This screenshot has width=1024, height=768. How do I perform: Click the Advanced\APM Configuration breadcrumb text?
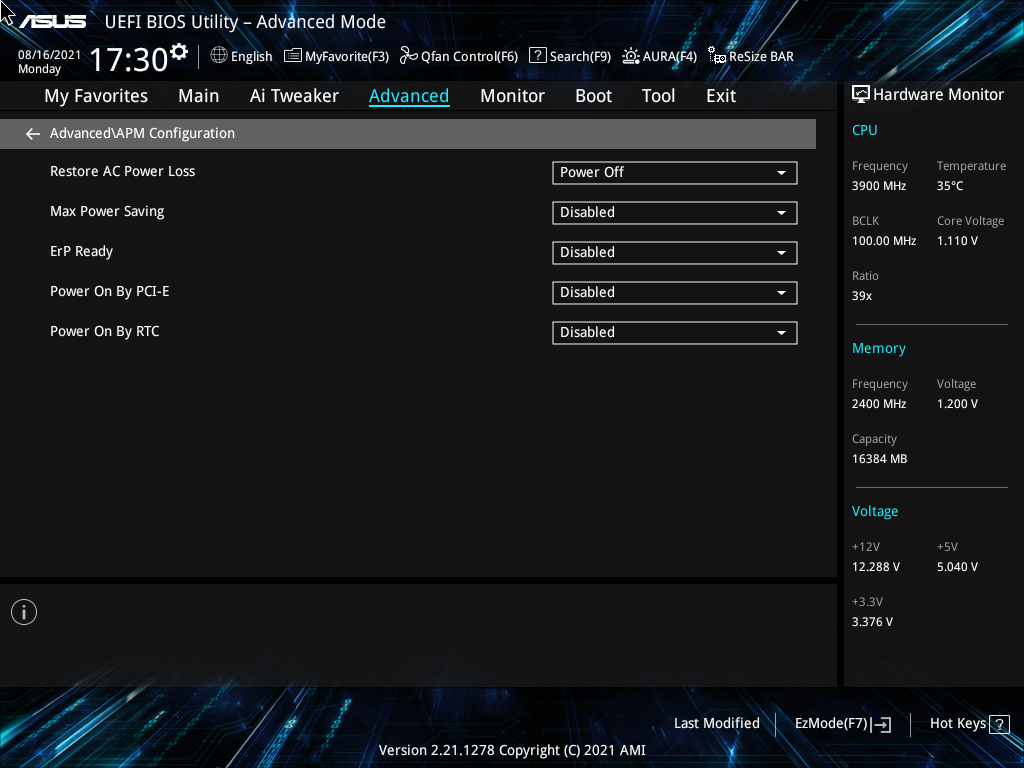pos(142,133)
